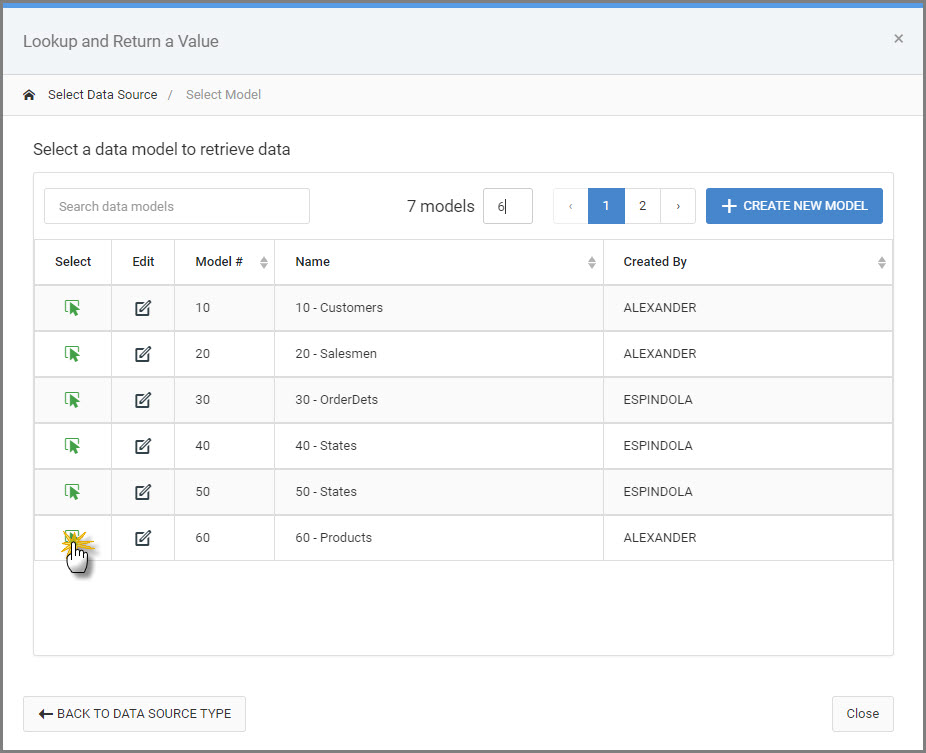Click the home breadcrumb icon

click(x=29, y=94)
